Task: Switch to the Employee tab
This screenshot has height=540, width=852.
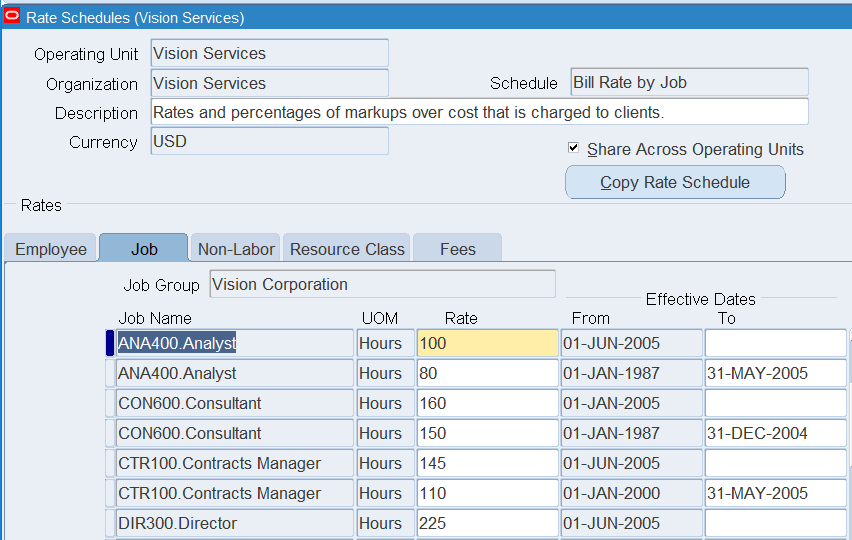Action: coord(51,249)
